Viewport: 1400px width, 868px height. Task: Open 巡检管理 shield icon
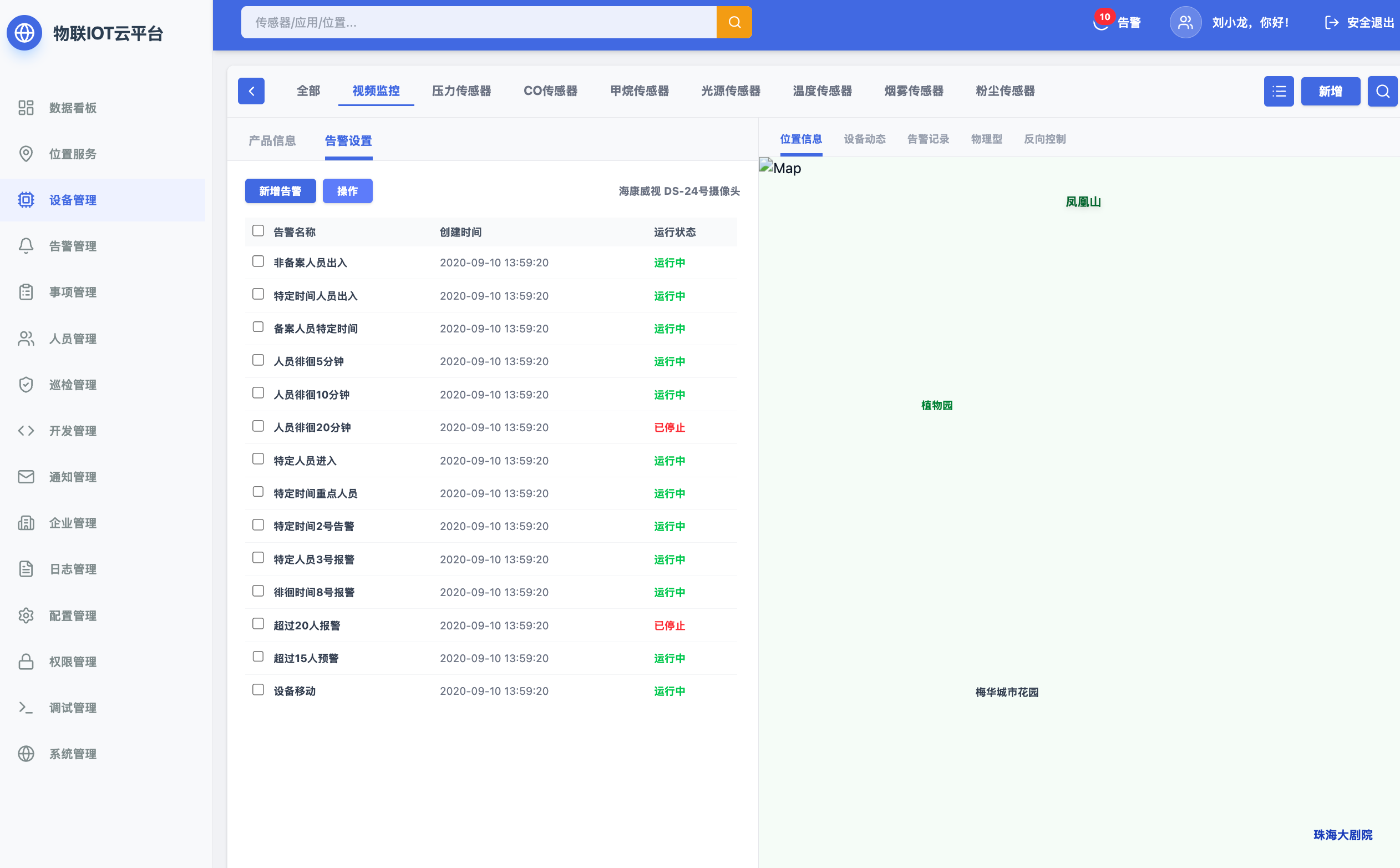[x=26, y=385]
